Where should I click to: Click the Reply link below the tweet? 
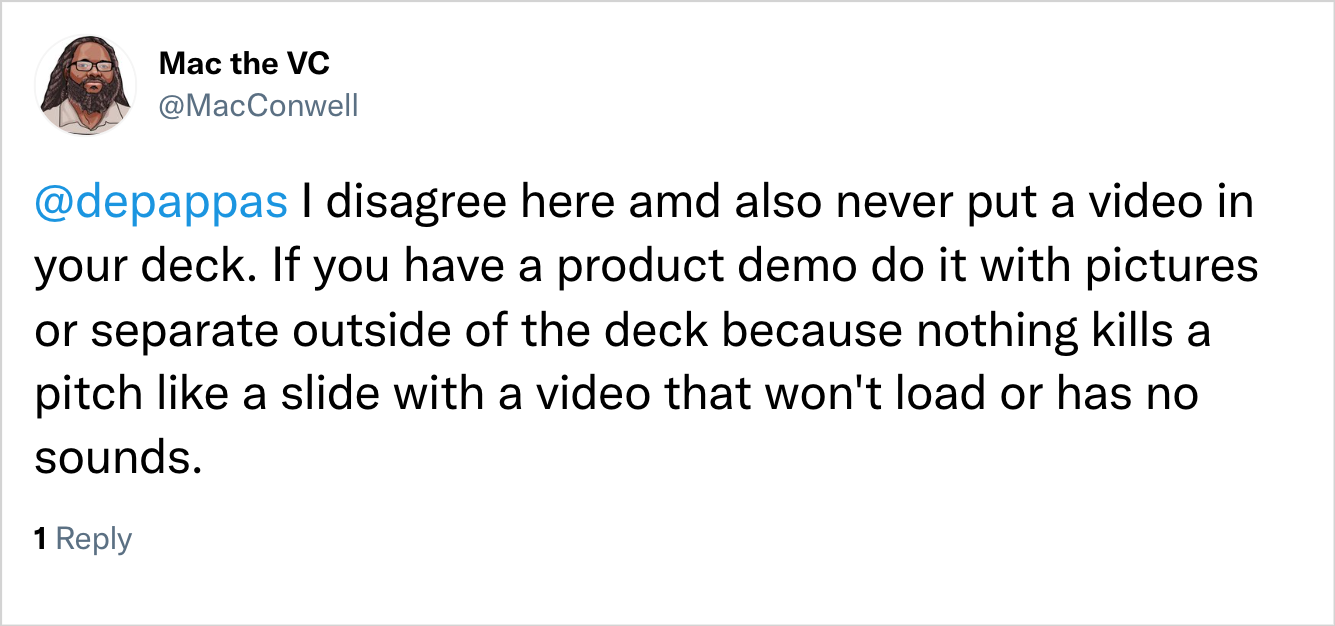[x=94, y=539]
